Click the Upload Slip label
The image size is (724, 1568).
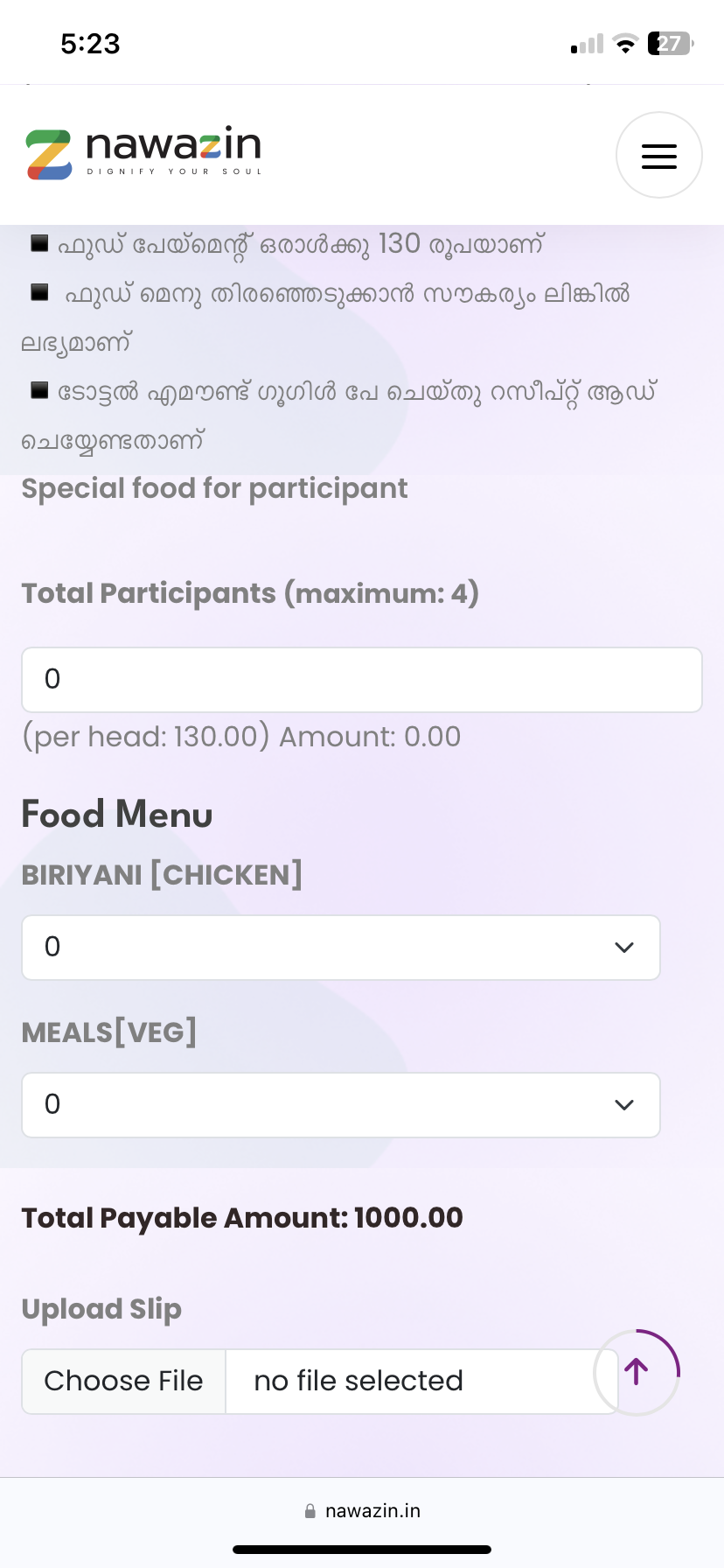101,1309
